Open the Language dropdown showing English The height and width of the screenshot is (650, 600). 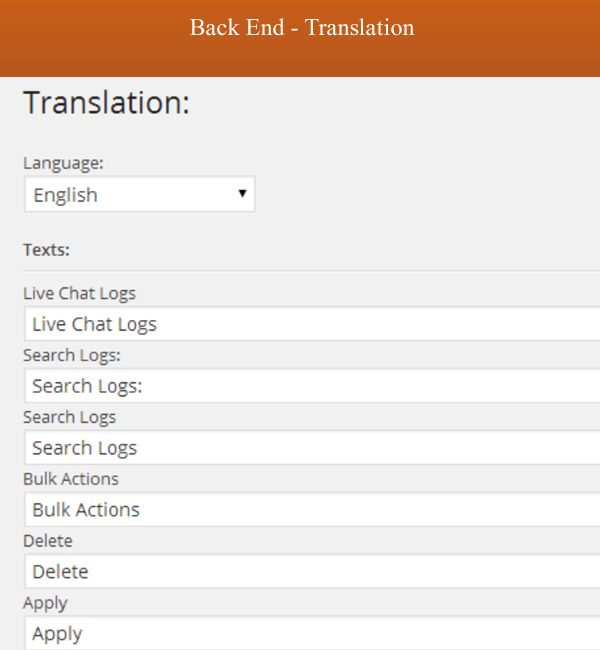(140, 194)
